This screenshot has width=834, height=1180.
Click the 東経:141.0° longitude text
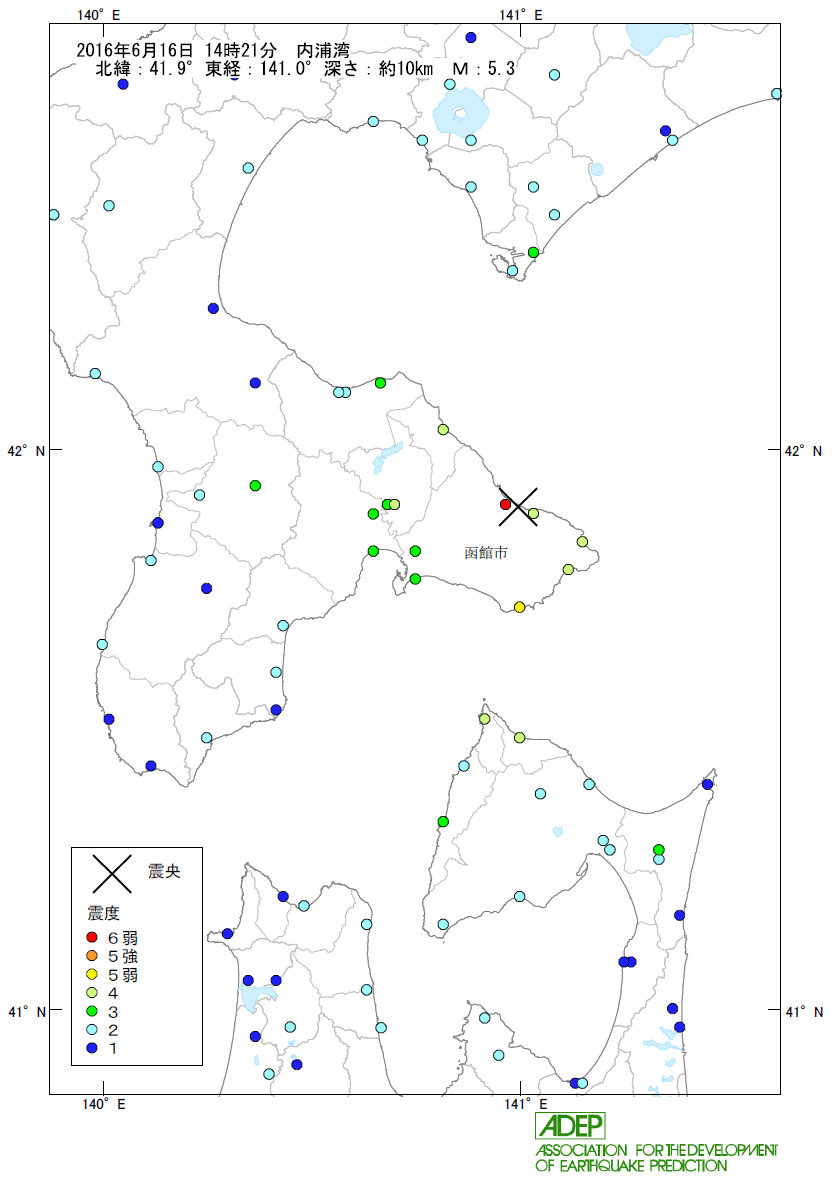[x=258, y=68]
